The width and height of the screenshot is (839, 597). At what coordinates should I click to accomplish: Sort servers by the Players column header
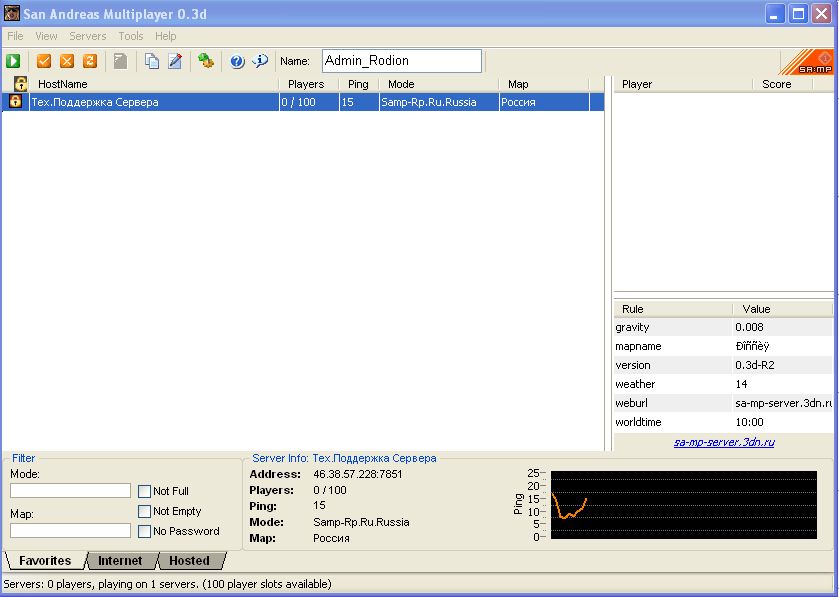[x=309, y=84]
